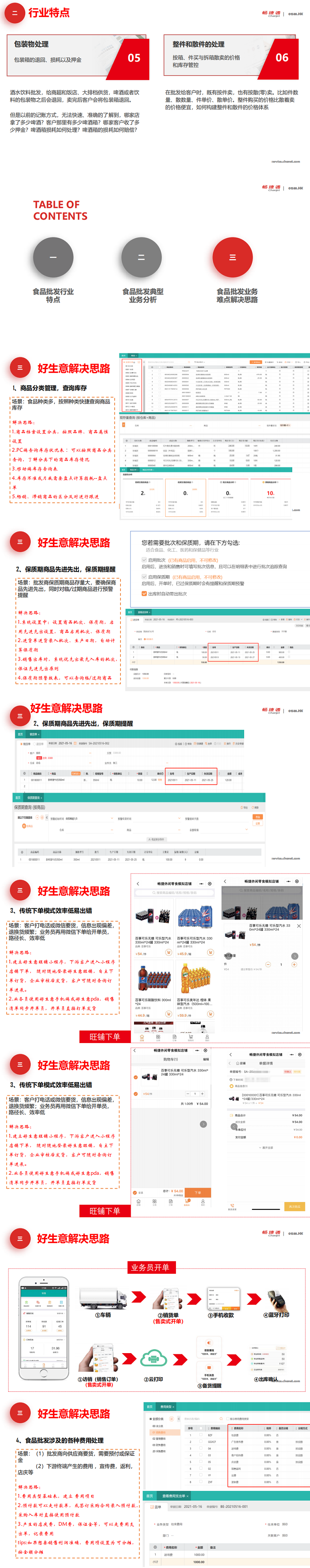Tap back arrow in product list phone
Screen dimensions: 310x1568
pyautogui.click(x=138, y=883)
